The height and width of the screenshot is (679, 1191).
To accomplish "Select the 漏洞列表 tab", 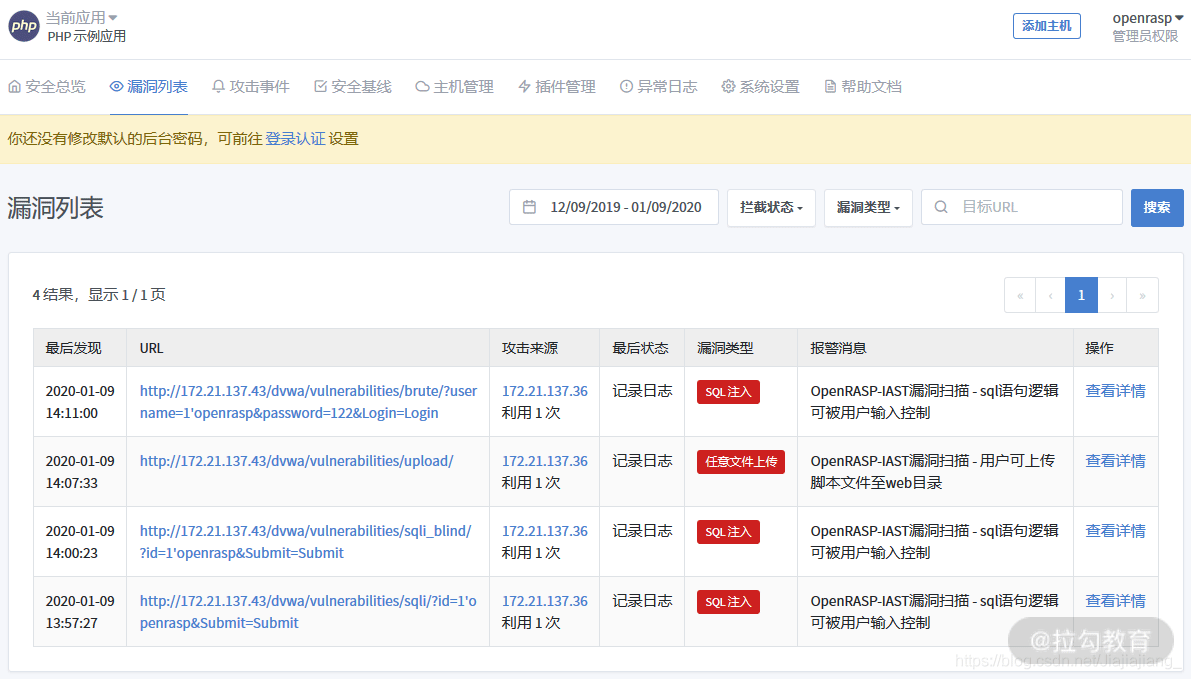I will coord(149,87).
